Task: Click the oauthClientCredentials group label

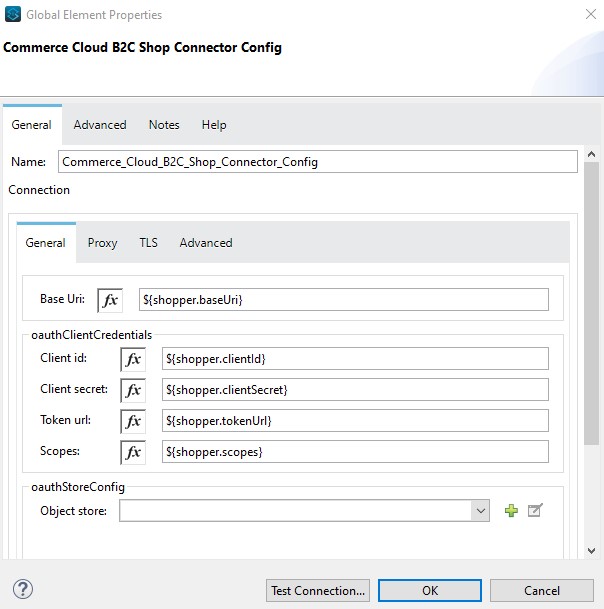Action: coord(92,335)
